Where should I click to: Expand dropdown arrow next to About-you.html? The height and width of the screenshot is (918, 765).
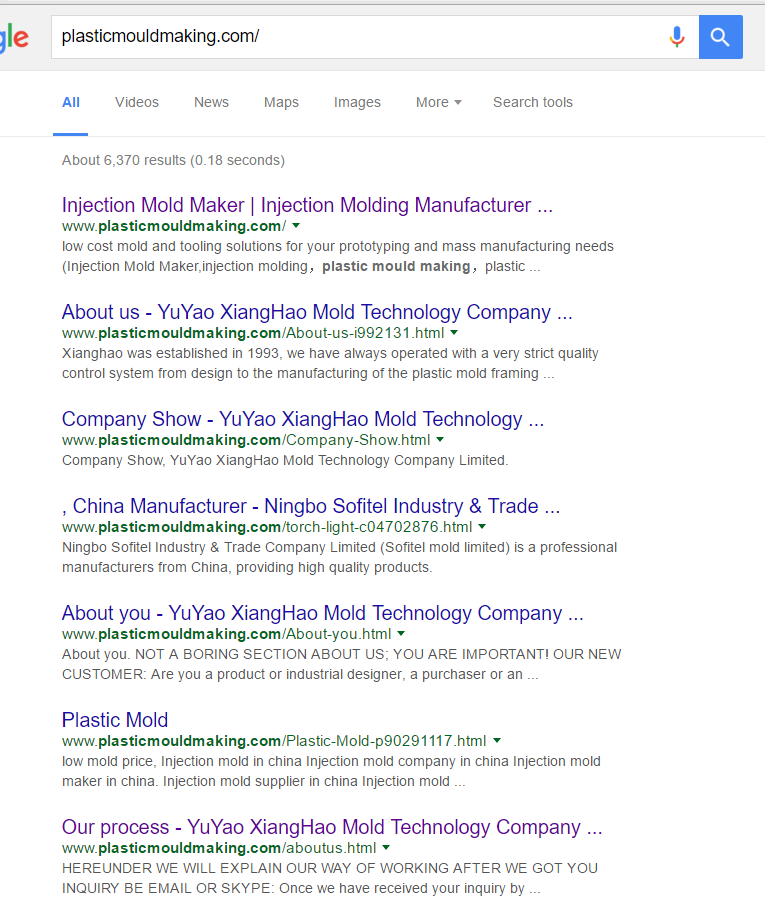pos(401,633)
